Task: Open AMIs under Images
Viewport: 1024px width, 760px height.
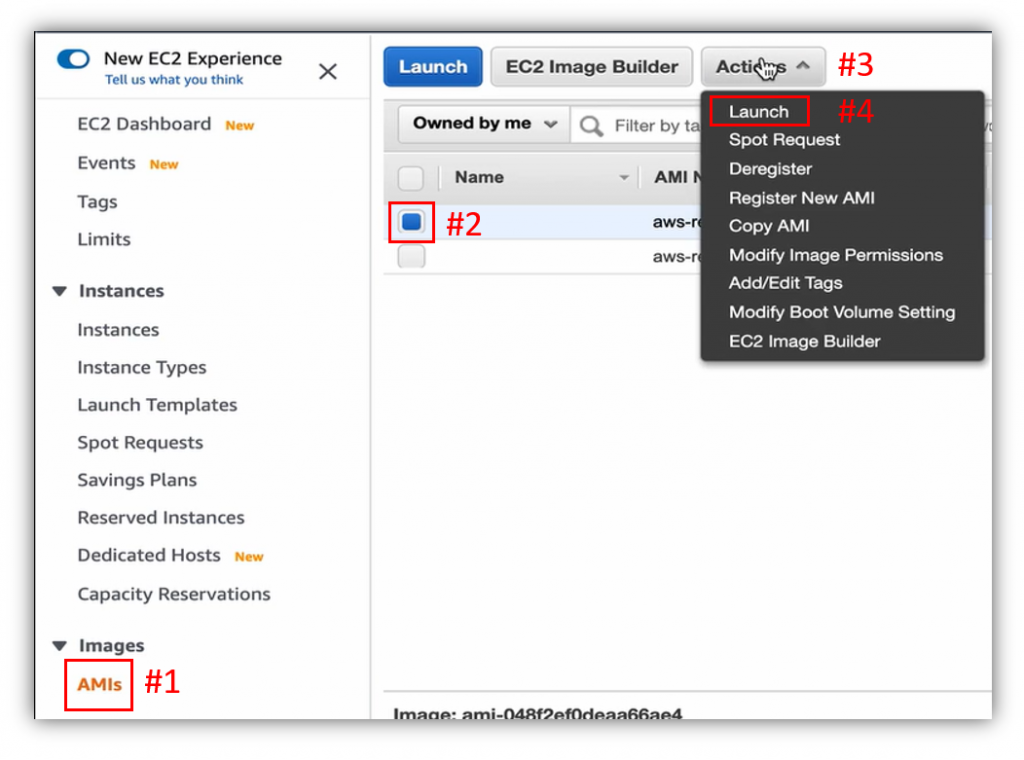Action: pos(99,684)
